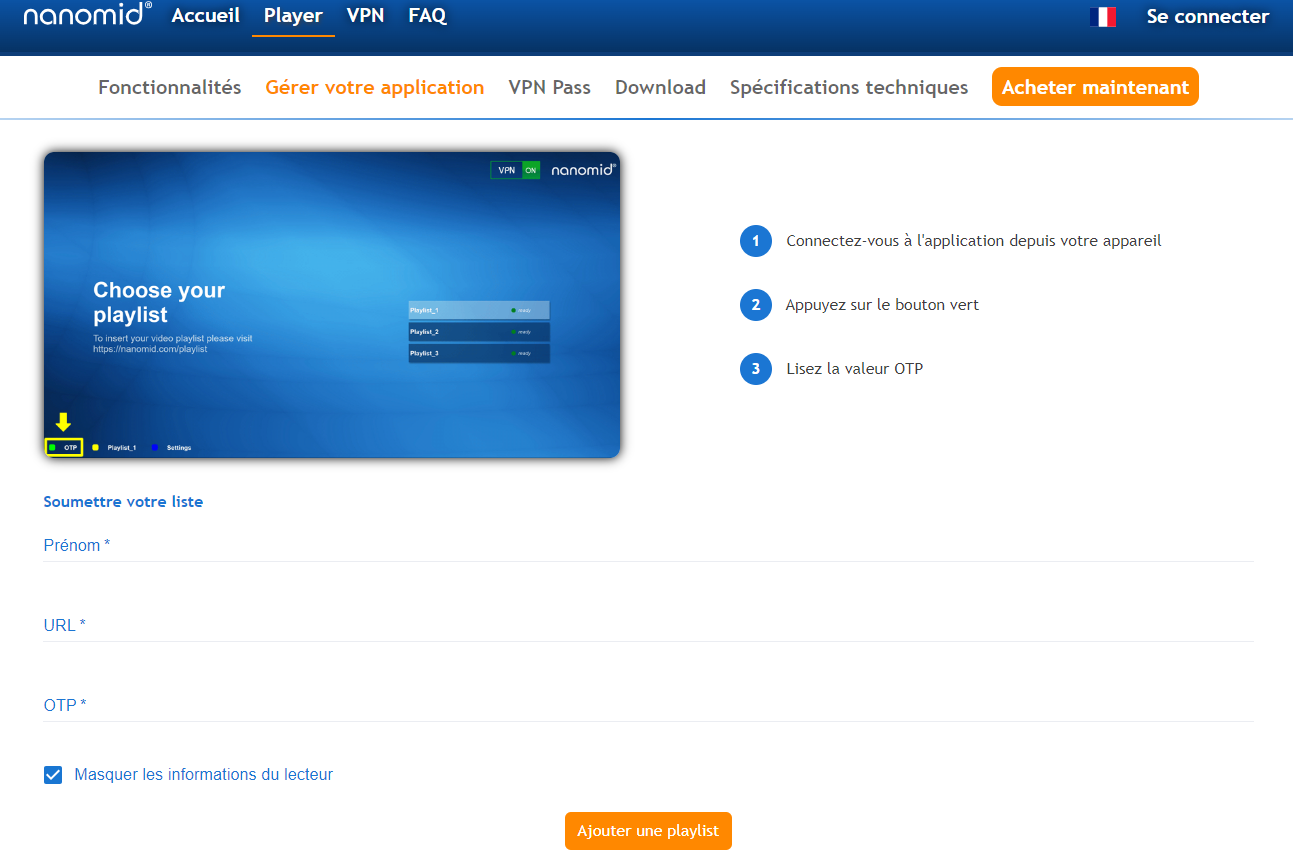The width and height of the screenshot is (1293, 852).
Task: Go to the Download tab
Action: tap(660, 87)
